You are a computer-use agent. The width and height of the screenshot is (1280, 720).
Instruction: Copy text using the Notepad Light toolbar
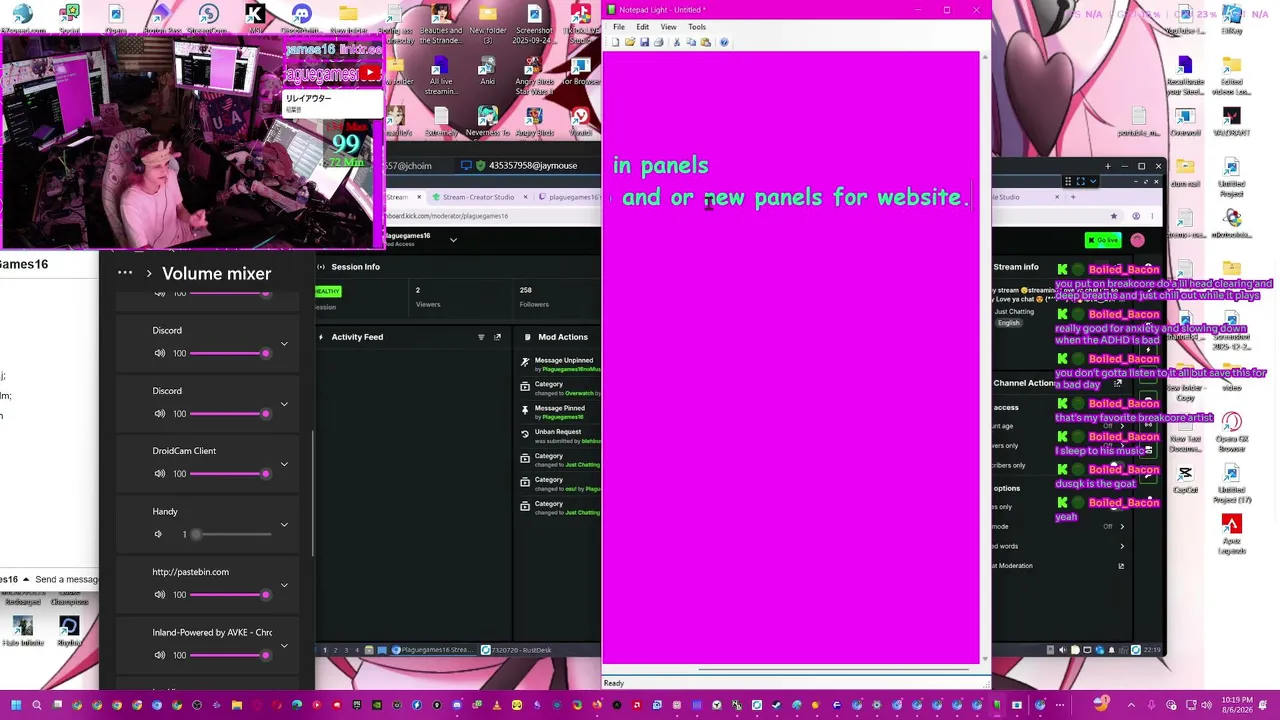coord(691,42)
